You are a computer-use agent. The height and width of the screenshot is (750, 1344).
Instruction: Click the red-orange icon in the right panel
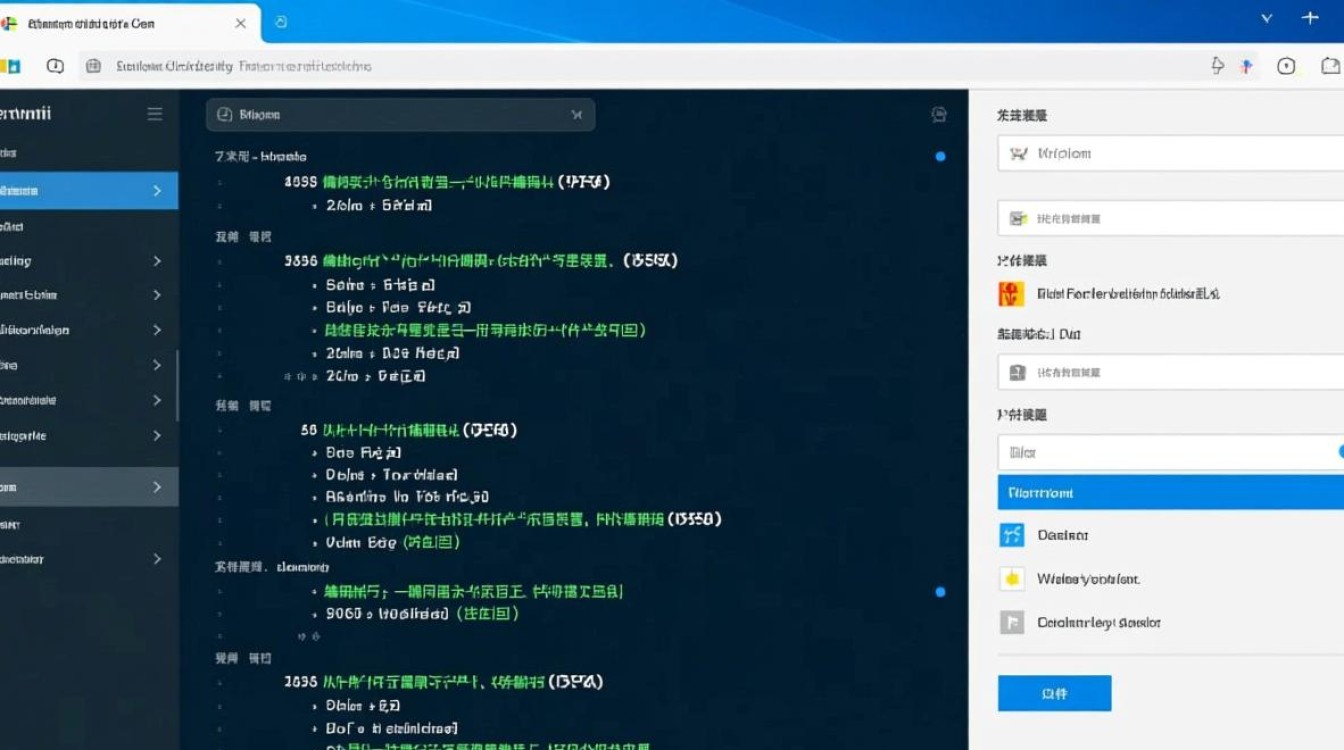click(1011, 294)
